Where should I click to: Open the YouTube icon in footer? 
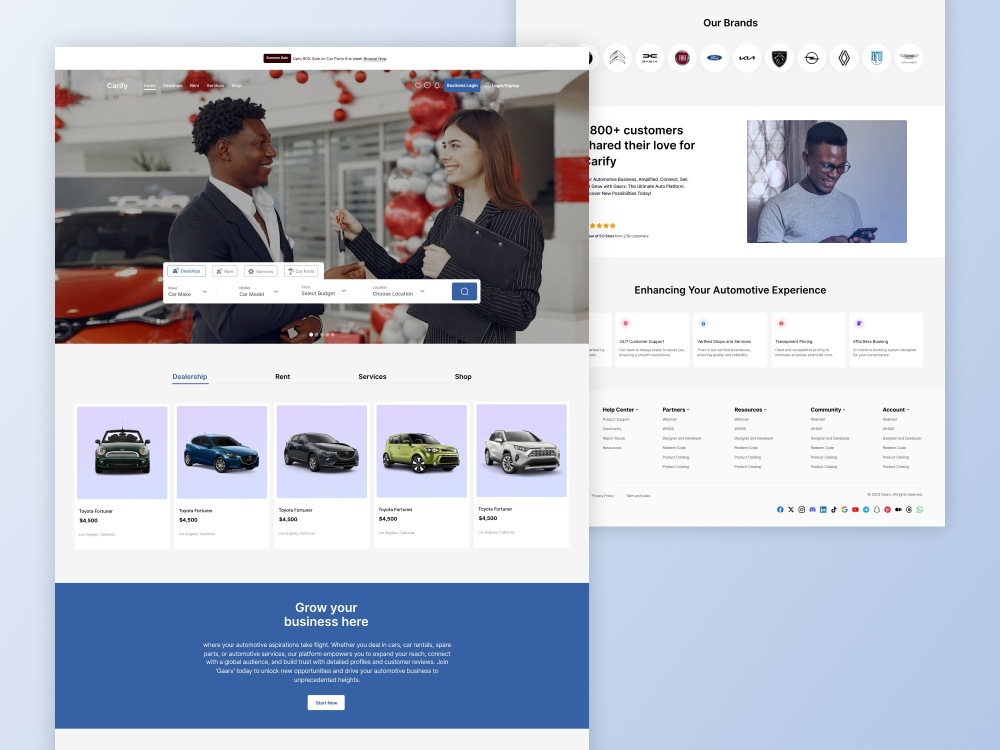(855, 510)
